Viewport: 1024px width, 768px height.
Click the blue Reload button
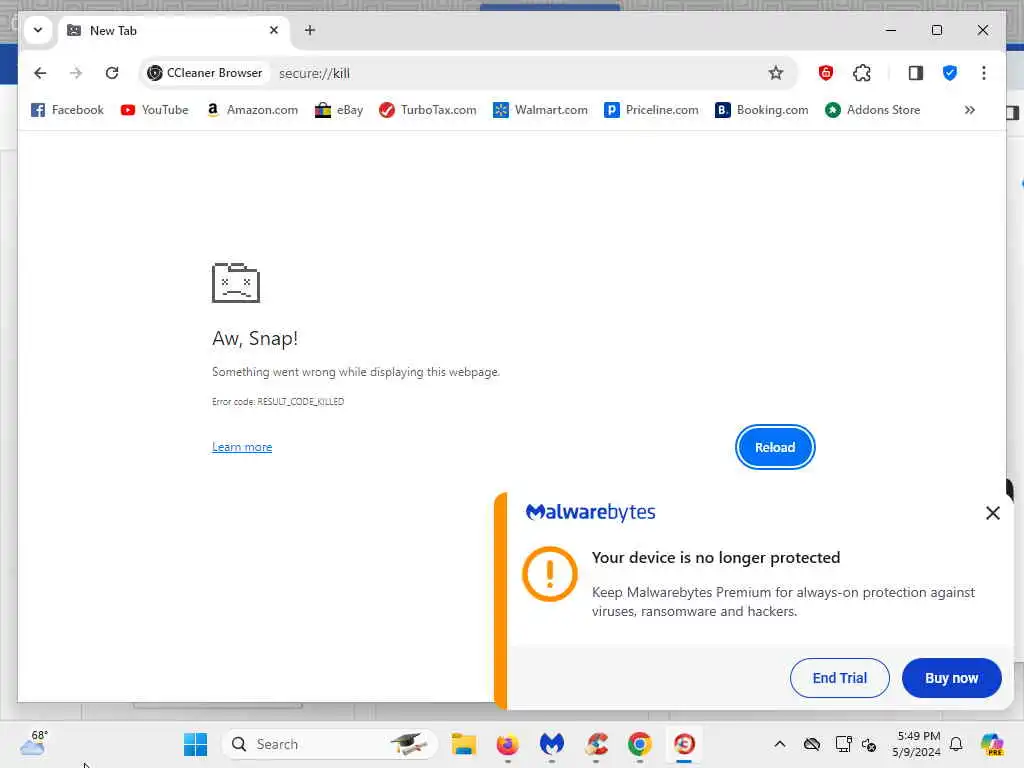[x=775, y=447]
